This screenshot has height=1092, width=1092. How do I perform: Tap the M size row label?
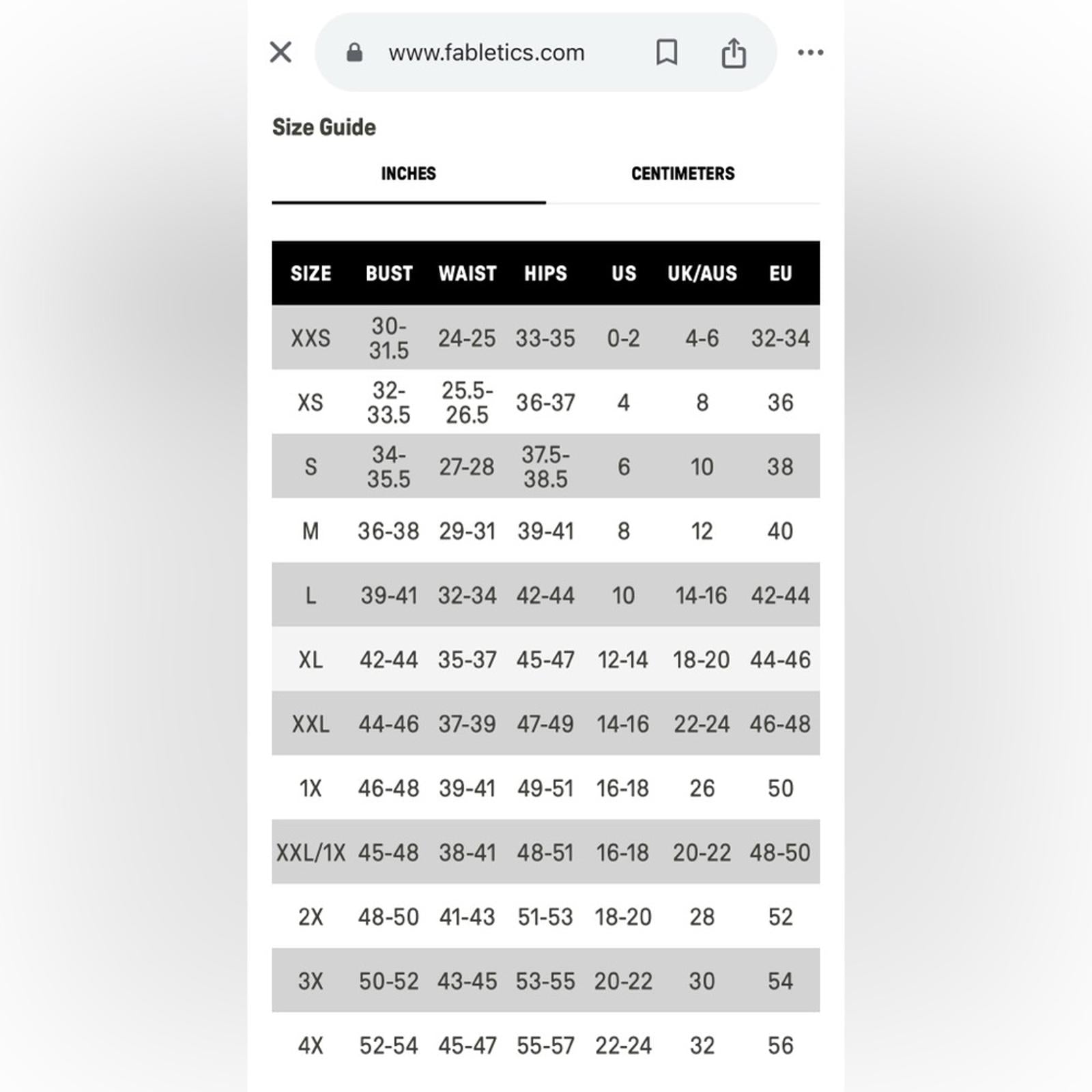[311, 531]
